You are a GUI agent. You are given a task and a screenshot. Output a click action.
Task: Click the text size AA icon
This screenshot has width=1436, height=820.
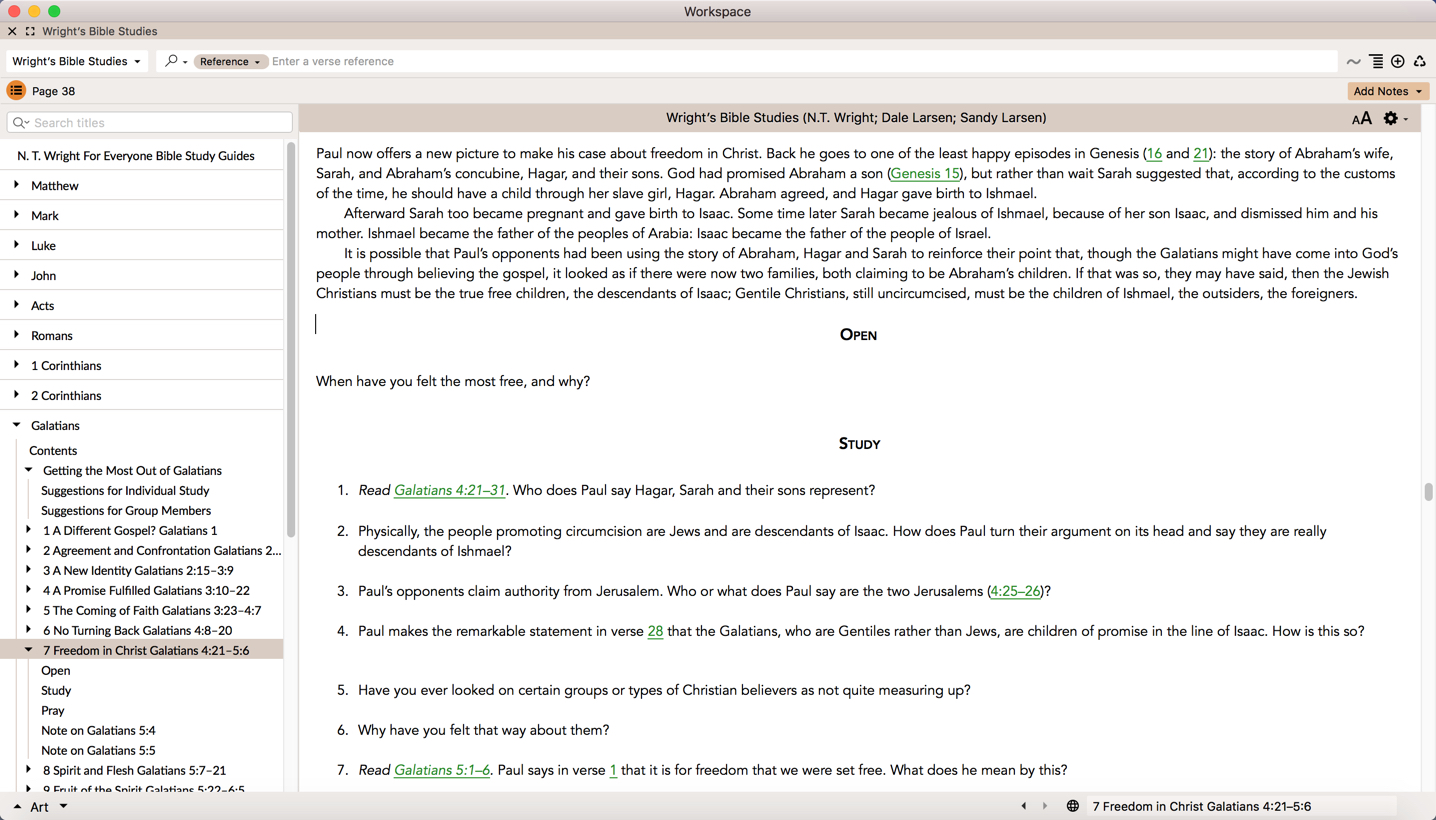[x=1361, y=119]
